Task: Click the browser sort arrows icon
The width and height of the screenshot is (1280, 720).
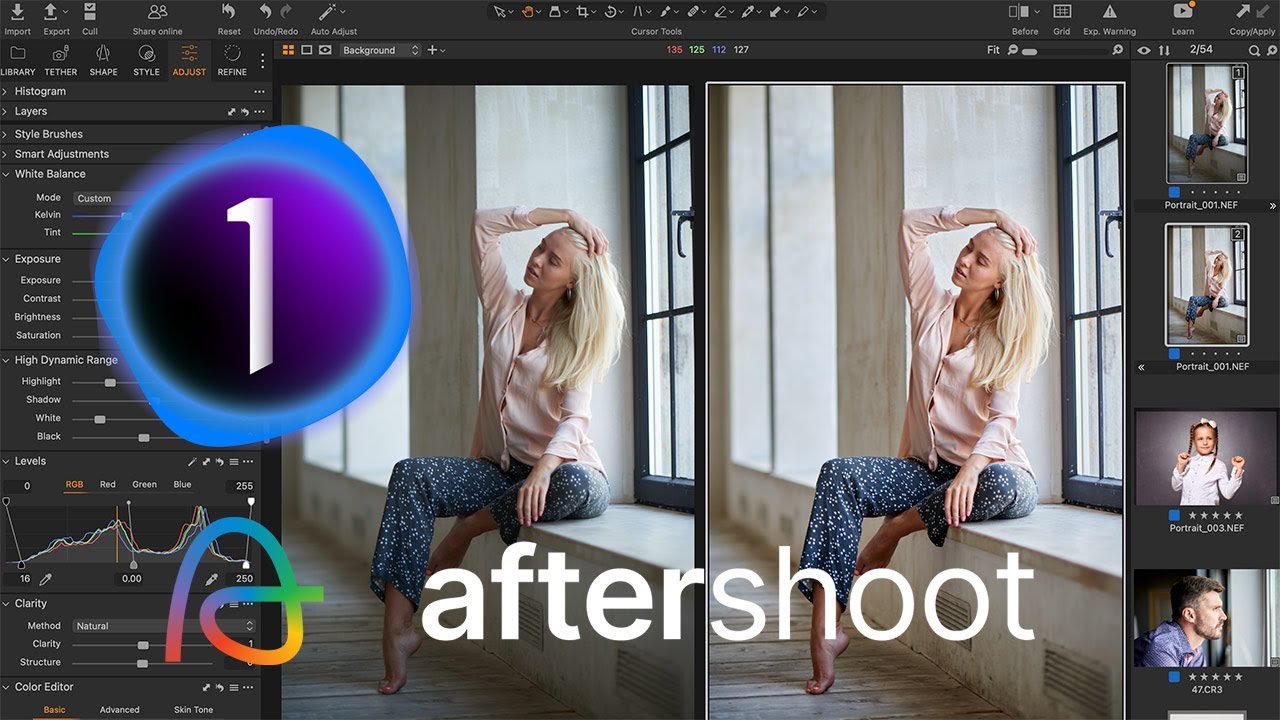Action: click(1164, 50)
